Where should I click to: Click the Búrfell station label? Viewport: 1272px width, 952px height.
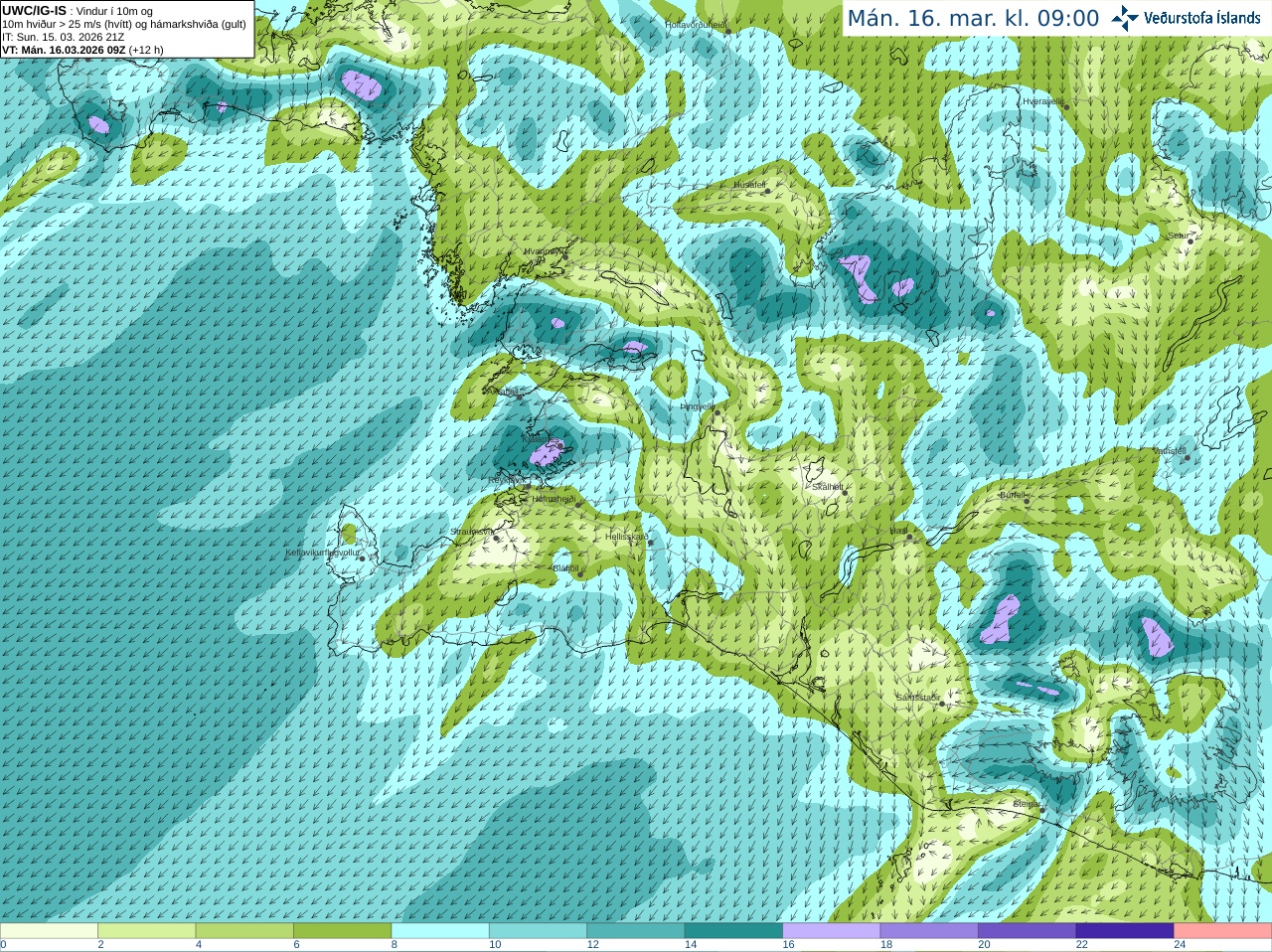coord(1012,495)
